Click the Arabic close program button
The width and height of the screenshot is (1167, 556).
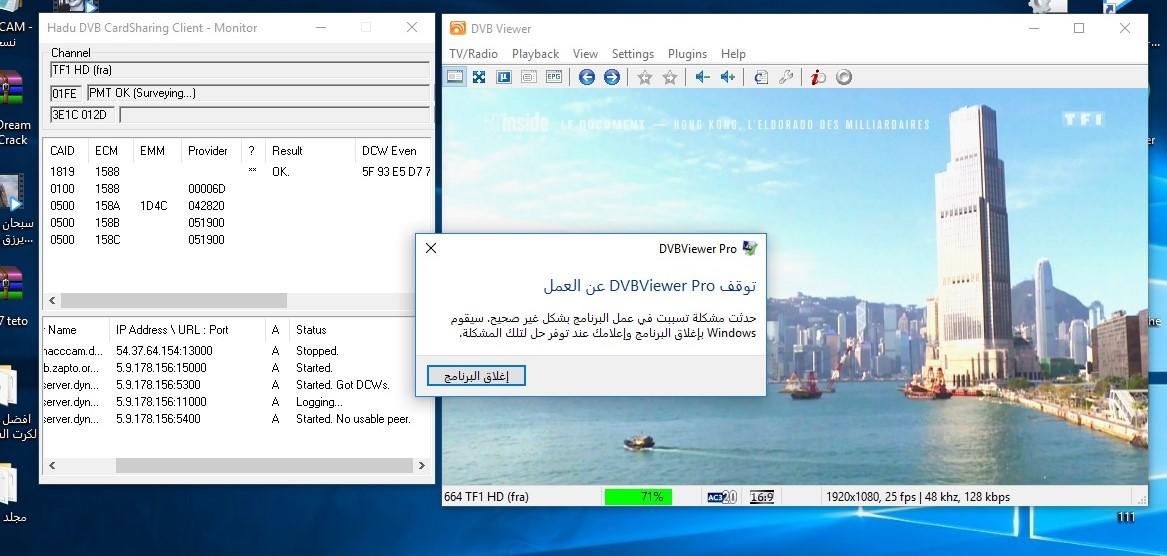(x=476, y=376)
